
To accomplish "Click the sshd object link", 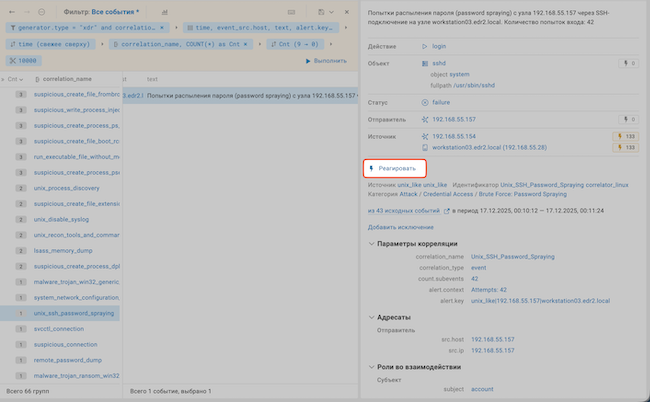I will coord(439,63).
